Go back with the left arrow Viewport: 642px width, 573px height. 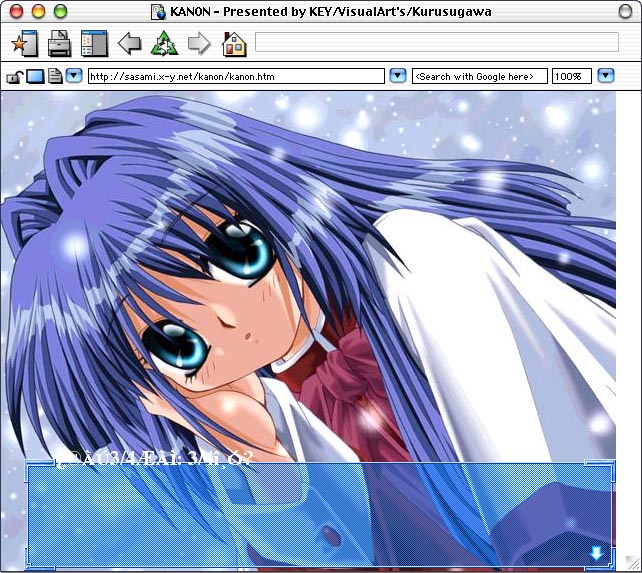[130, 43]
